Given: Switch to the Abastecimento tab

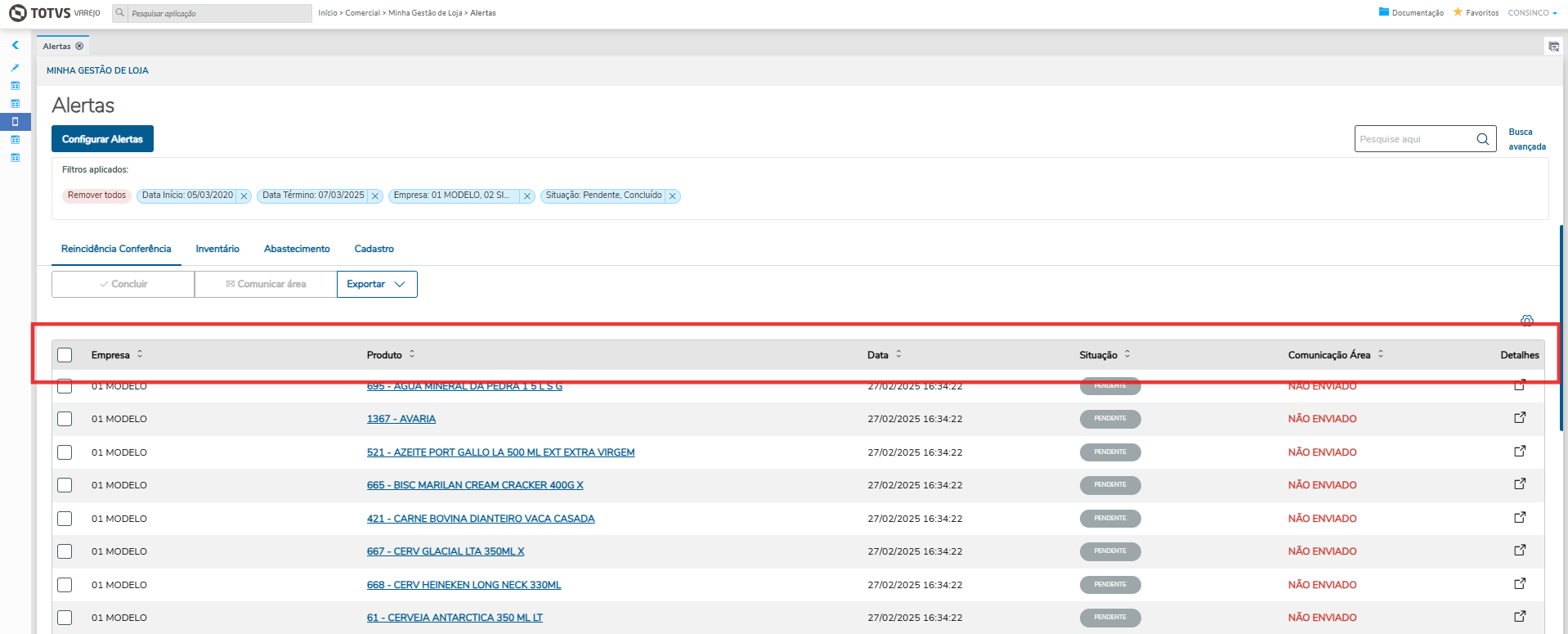Looking at the screenshot, I should click(x=297, y=249).
